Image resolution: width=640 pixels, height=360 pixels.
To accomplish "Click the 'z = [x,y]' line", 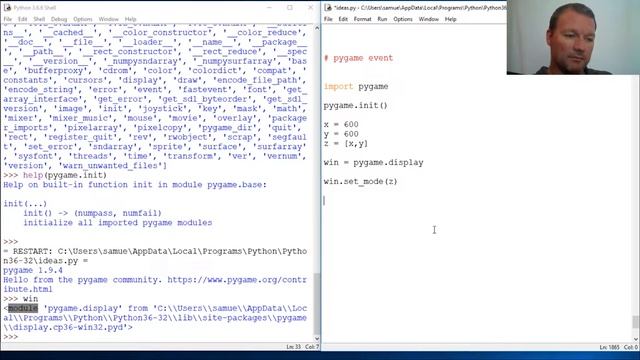I will coord(346,143).
